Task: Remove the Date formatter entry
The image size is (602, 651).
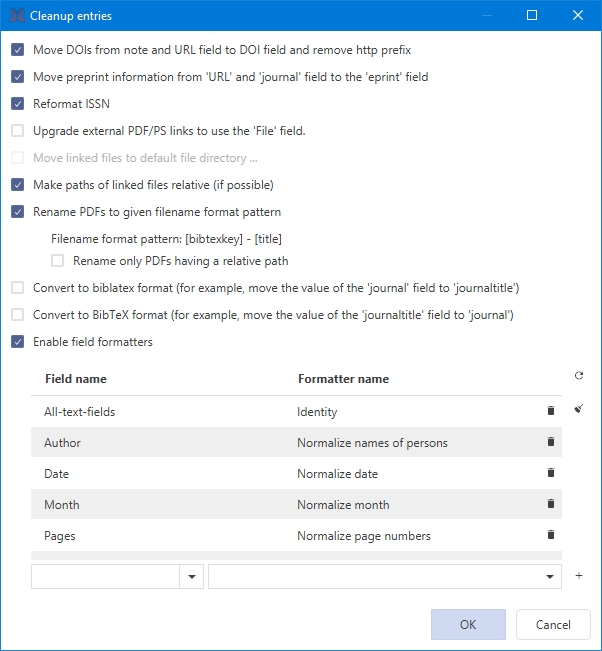Action: click(x=550, y=473)
